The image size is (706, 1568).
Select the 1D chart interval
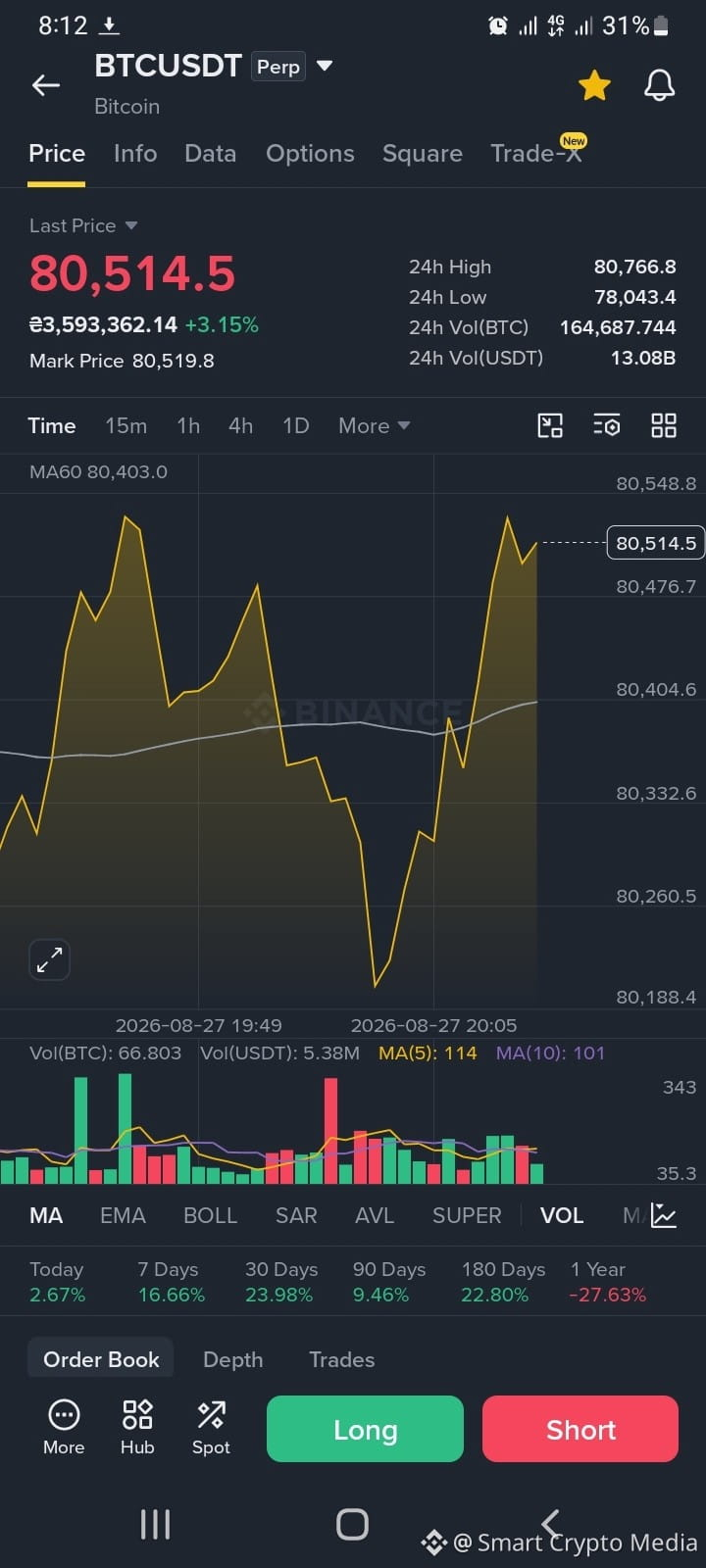[x=296, y=425]
